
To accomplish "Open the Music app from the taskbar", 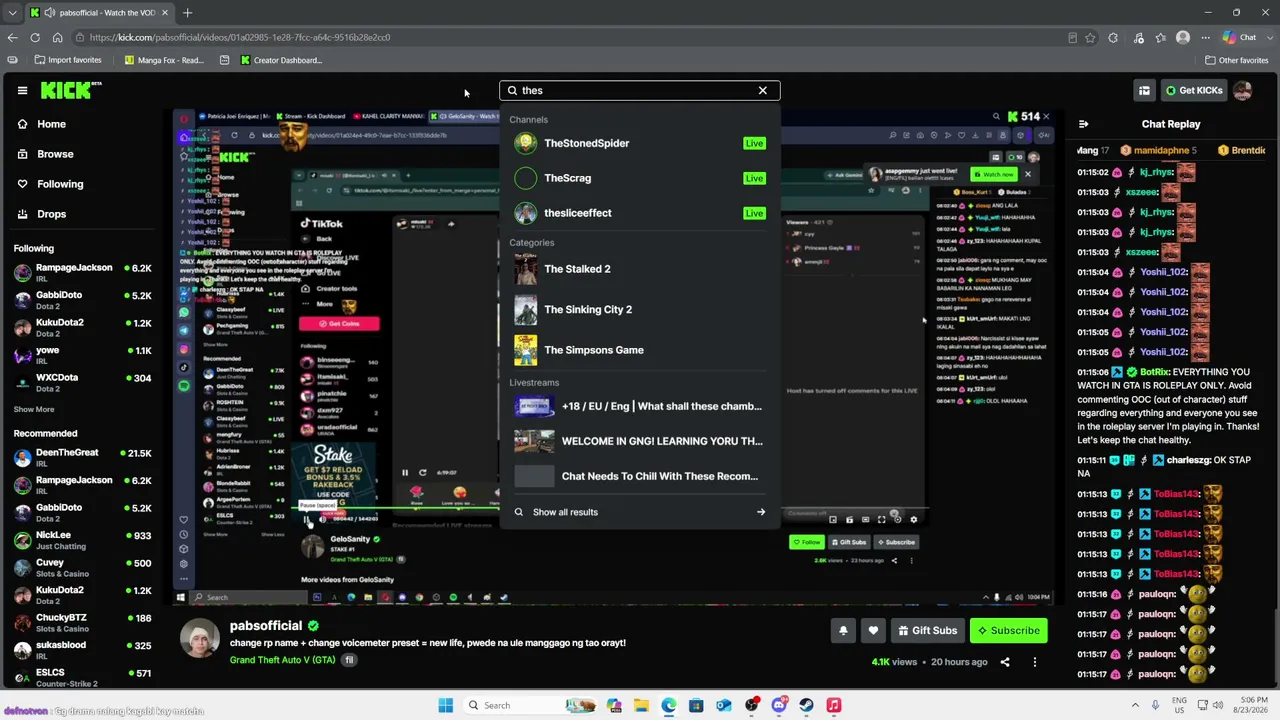I will 833,706.
